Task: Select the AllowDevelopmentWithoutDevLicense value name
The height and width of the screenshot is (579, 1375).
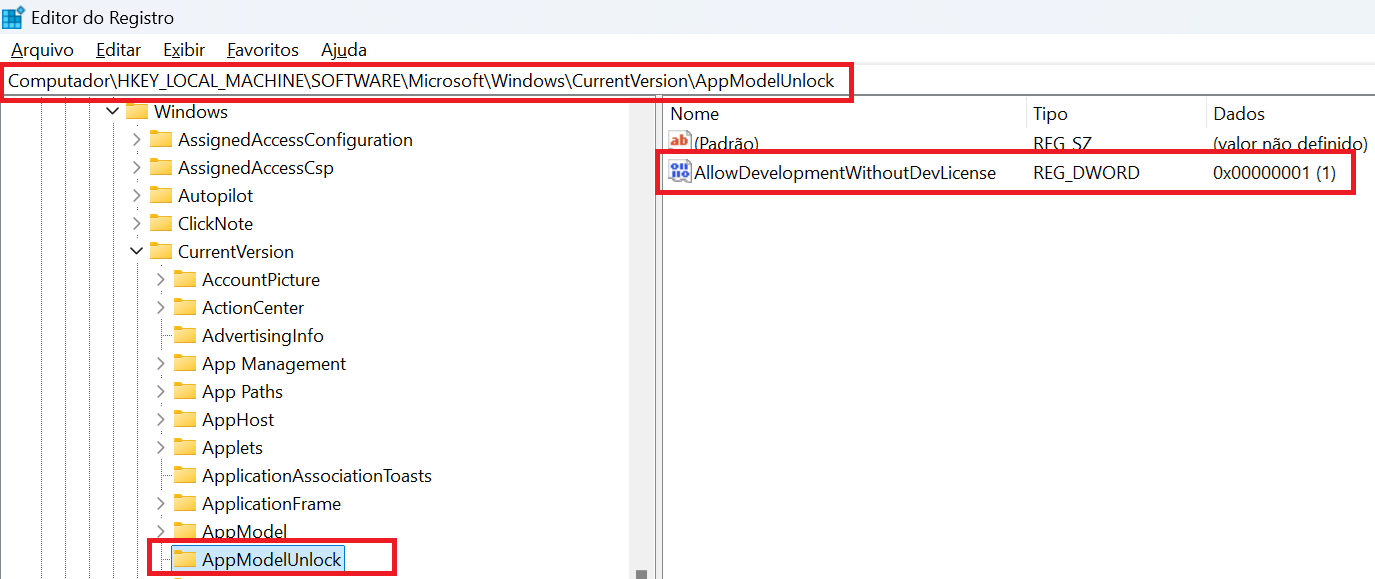Action: coord(845,173)
